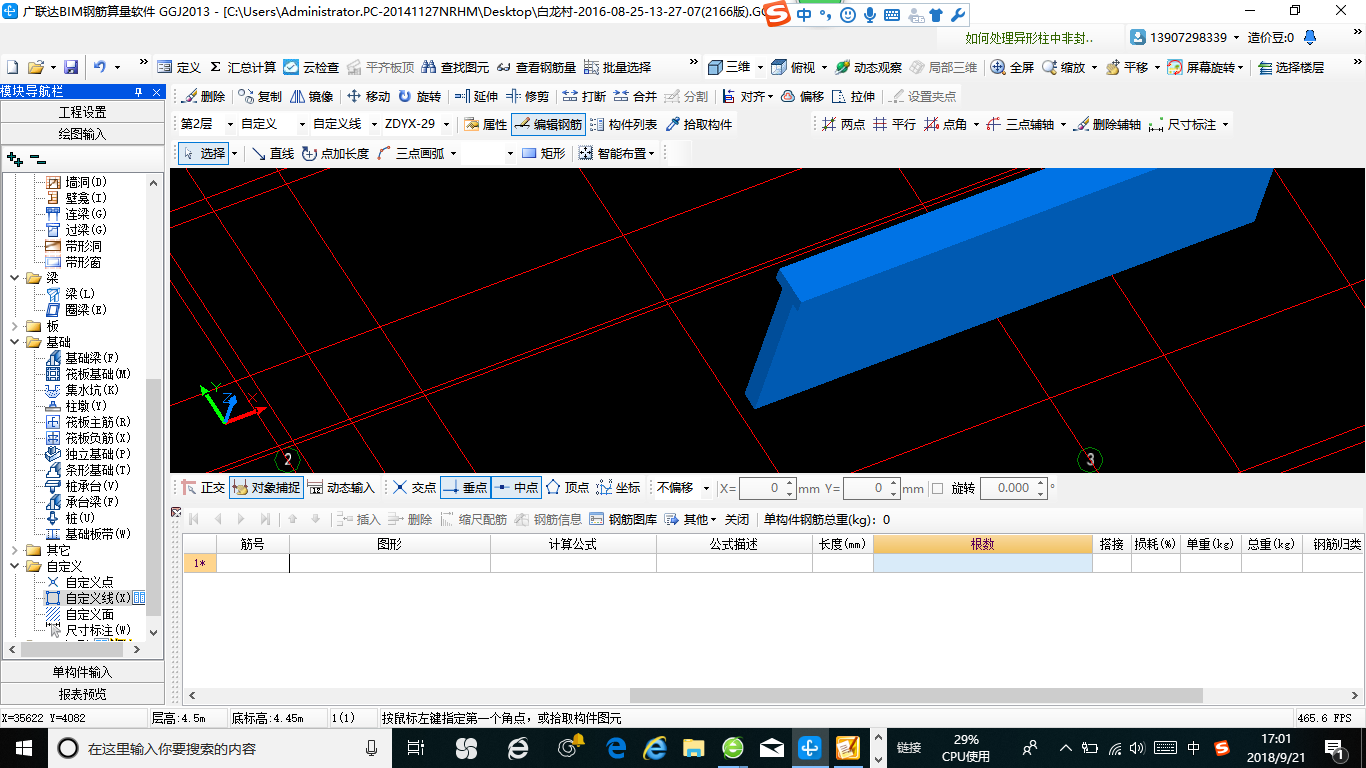Toggle 对象捕捉 object snap

coord(265,488)
